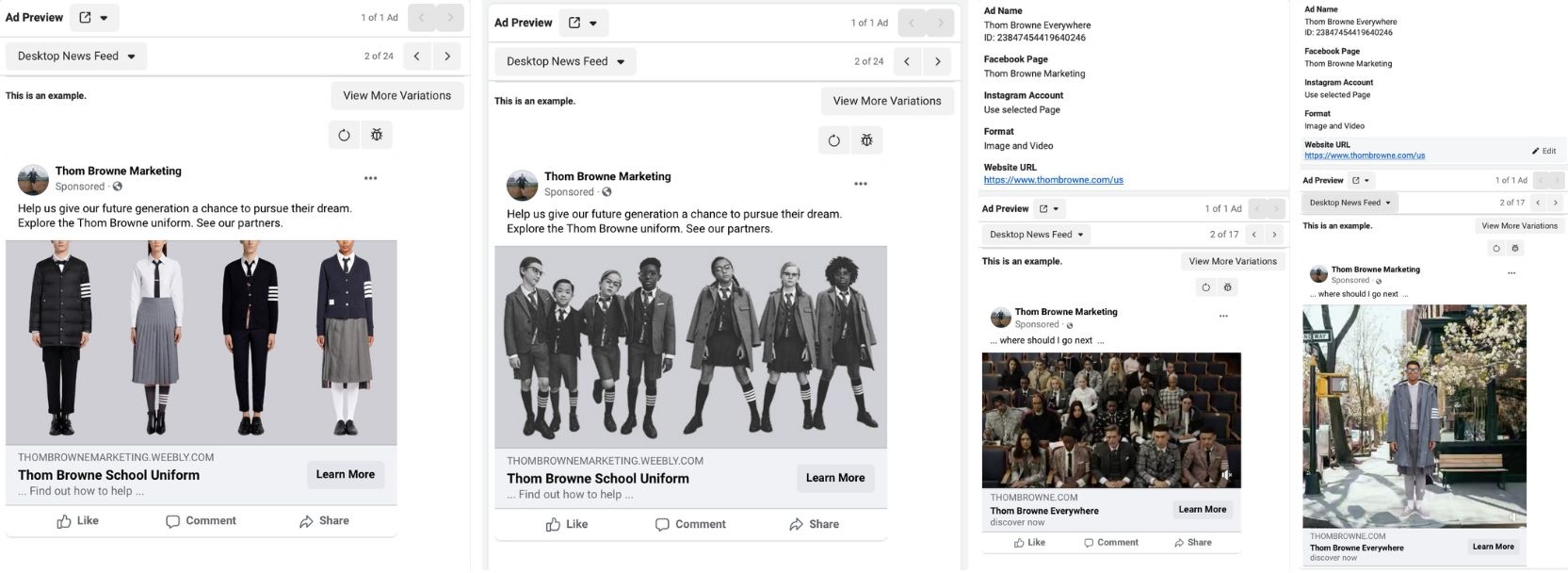
Task: Click the bug icon above the seated audience video ad
Action: [x=1227, y=287]
